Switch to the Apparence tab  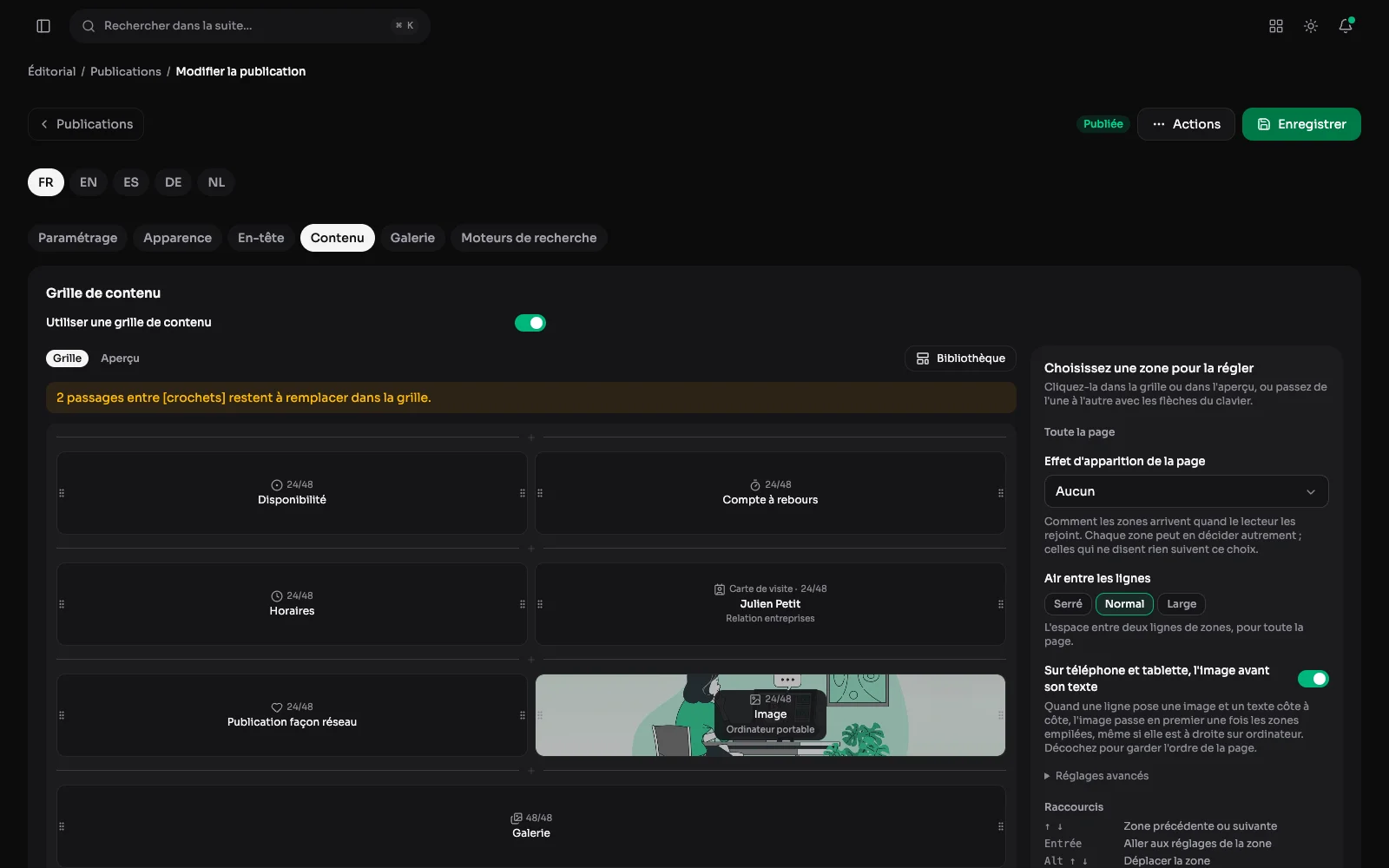pyautogui.click(x=177, y=238)
